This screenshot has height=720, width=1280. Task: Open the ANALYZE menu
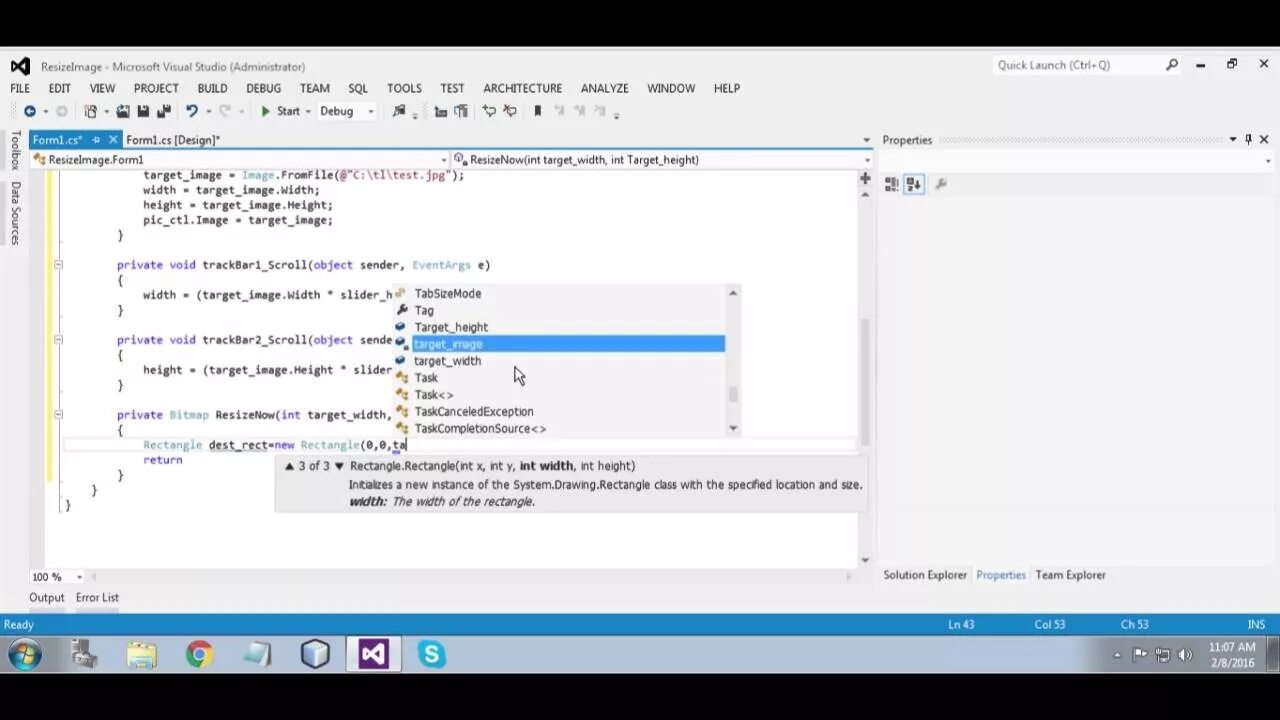(x=604, y=88)
